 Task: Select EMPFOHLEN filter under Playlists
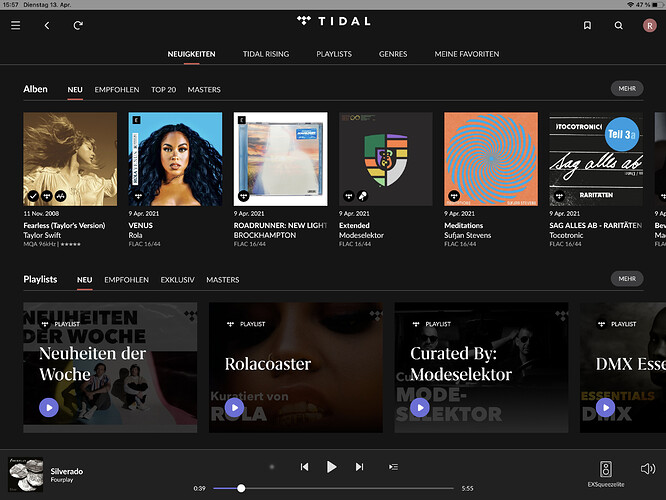point(127,280)
